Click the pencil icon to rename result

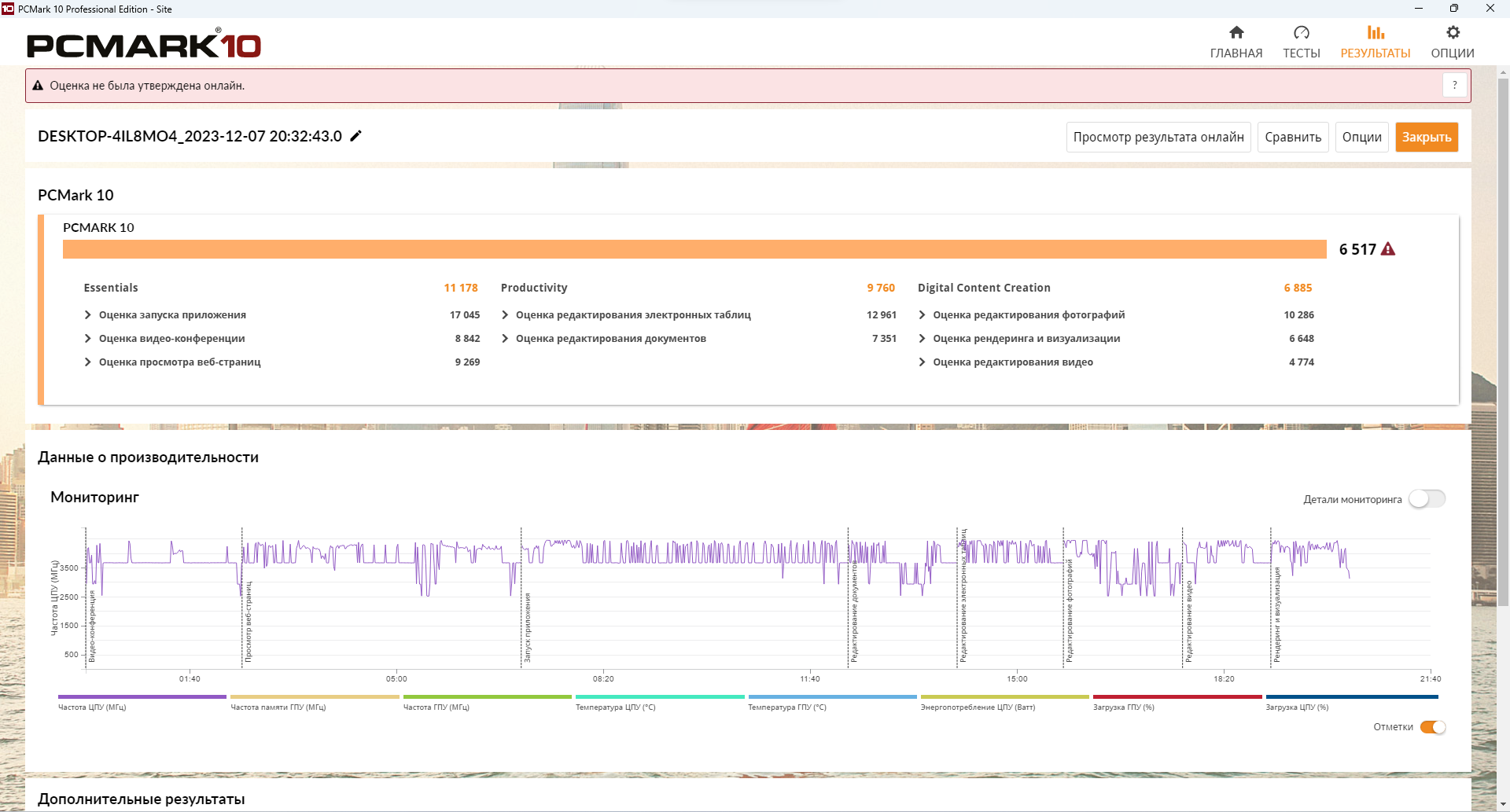(356, 136)
